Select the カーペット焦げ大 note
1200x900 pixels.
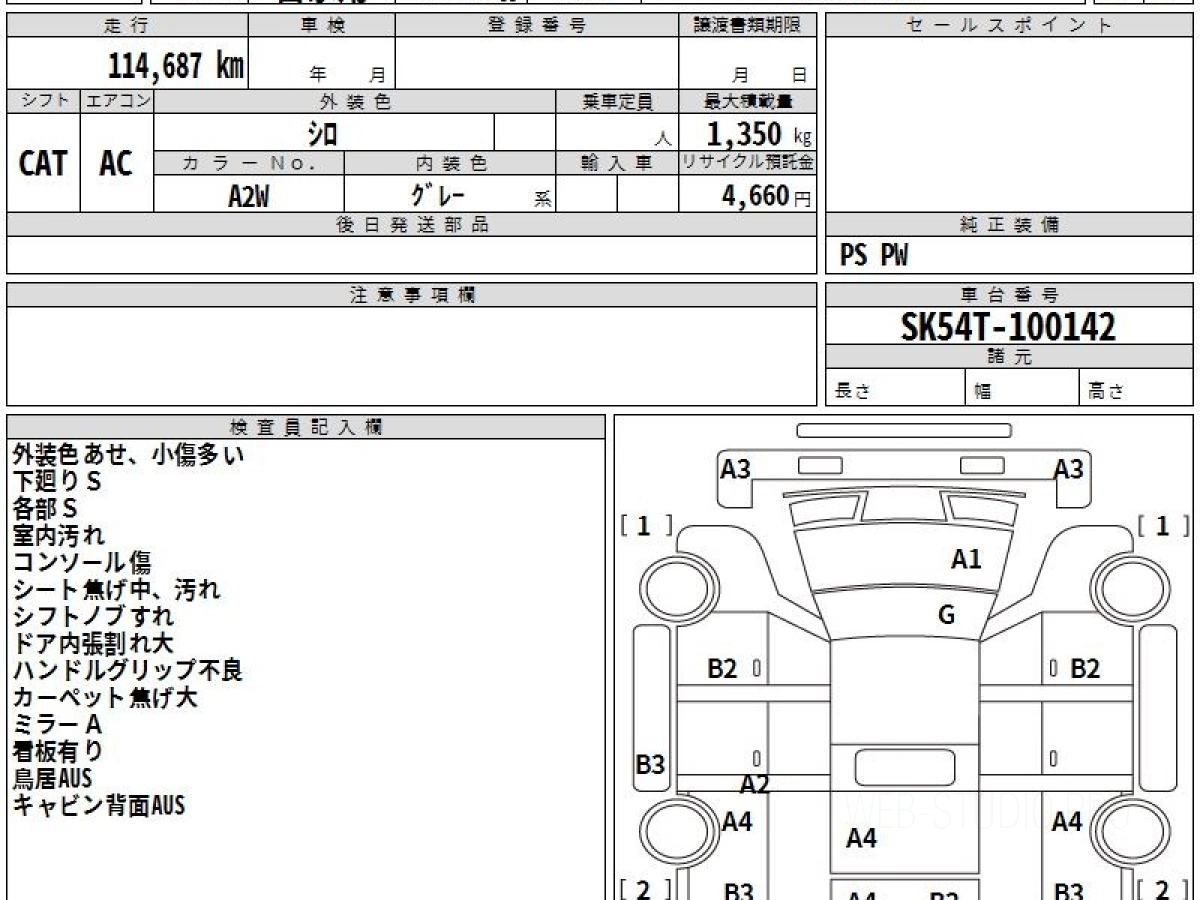(105, 698)
